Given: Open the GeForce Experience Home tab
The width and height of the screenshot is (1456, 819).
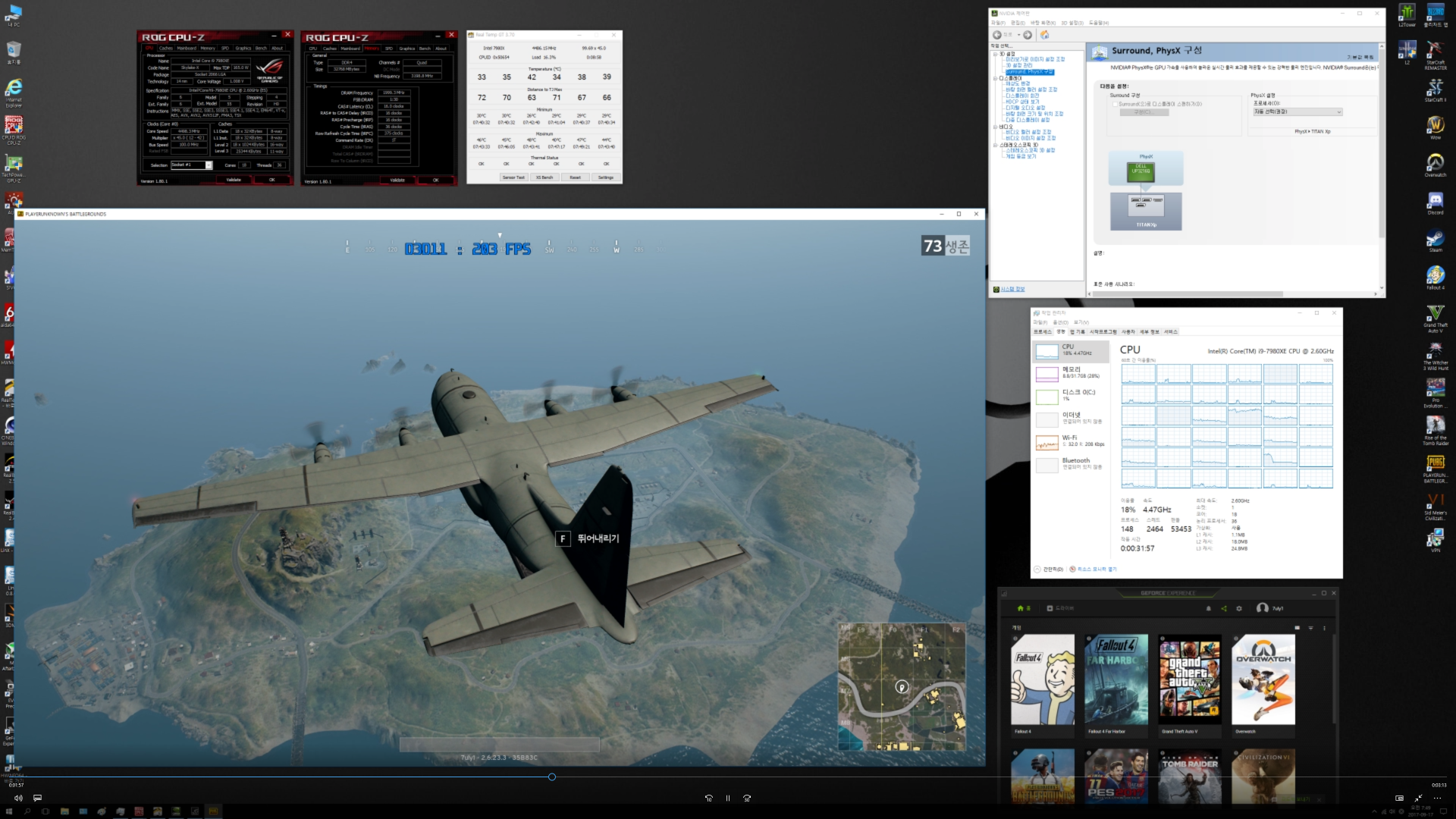Looking at the screenshot, I should click(x=1024, y=608).
